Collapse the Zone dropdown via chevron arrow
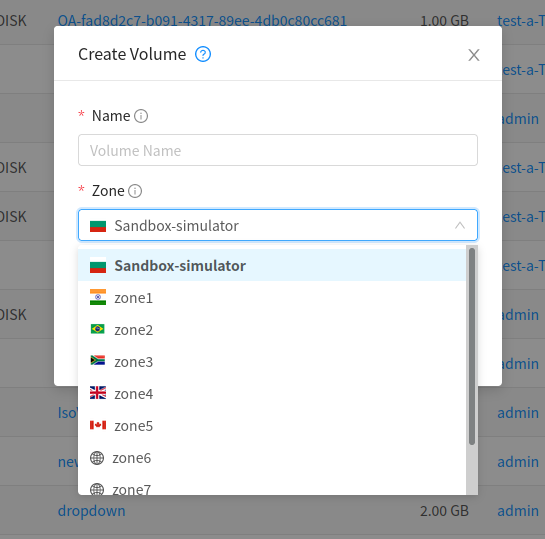This screenshot has width=545, height=539. 460,225
